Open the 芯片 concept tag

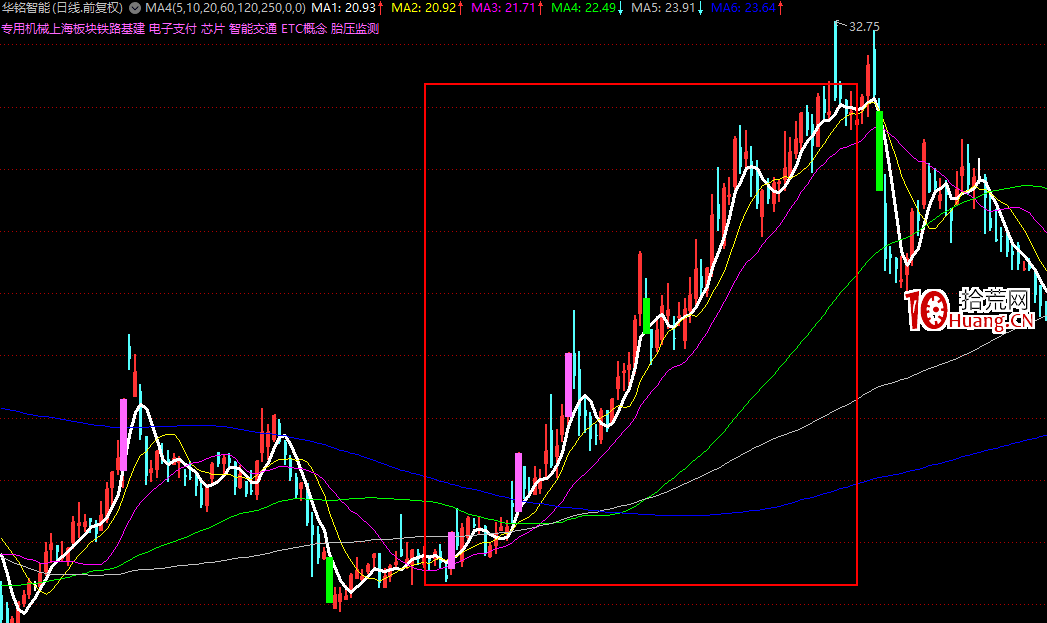pos(213,29)
